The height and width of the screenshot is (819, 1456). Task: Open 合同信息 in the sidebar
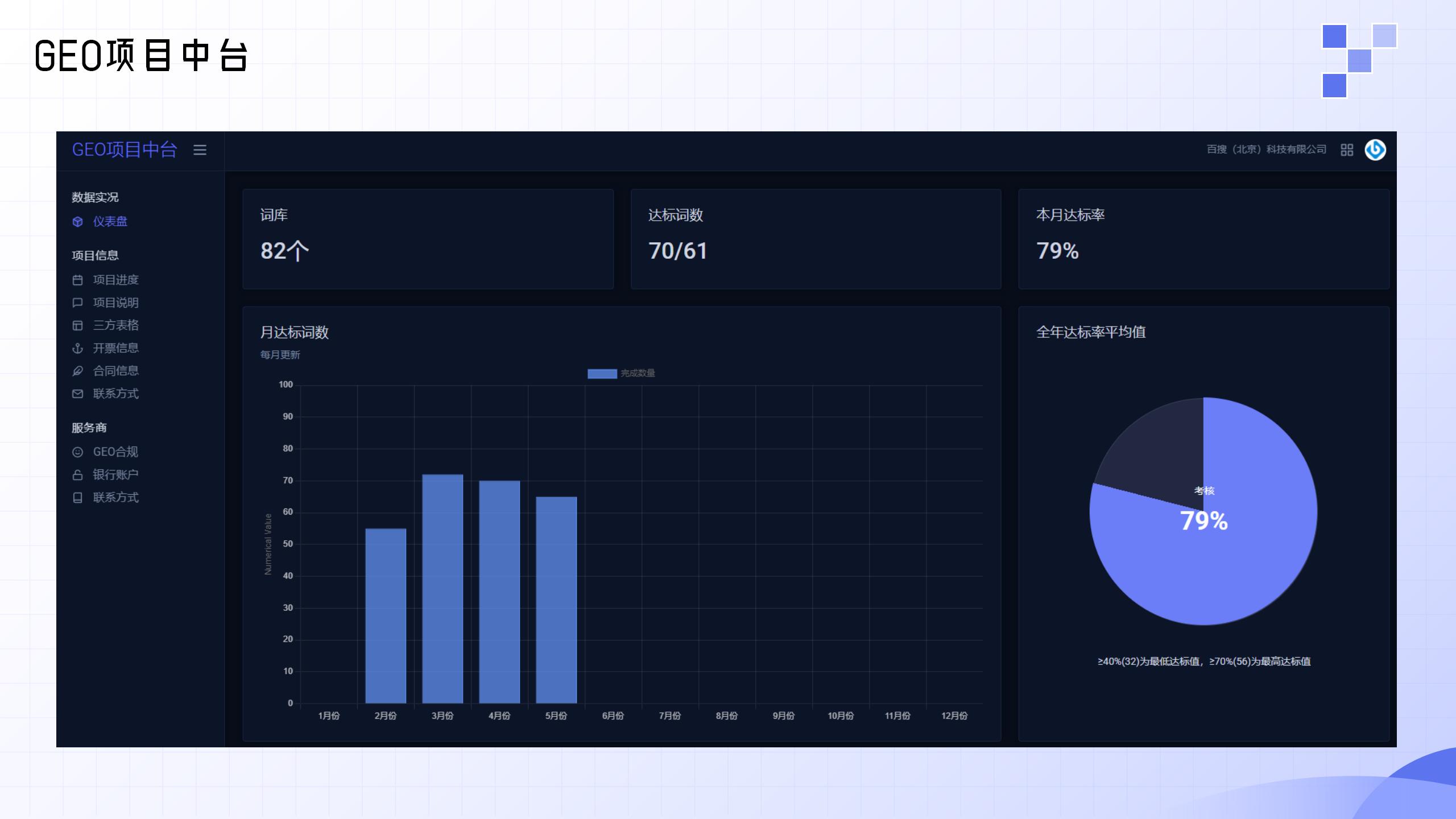tap(116, 370)
